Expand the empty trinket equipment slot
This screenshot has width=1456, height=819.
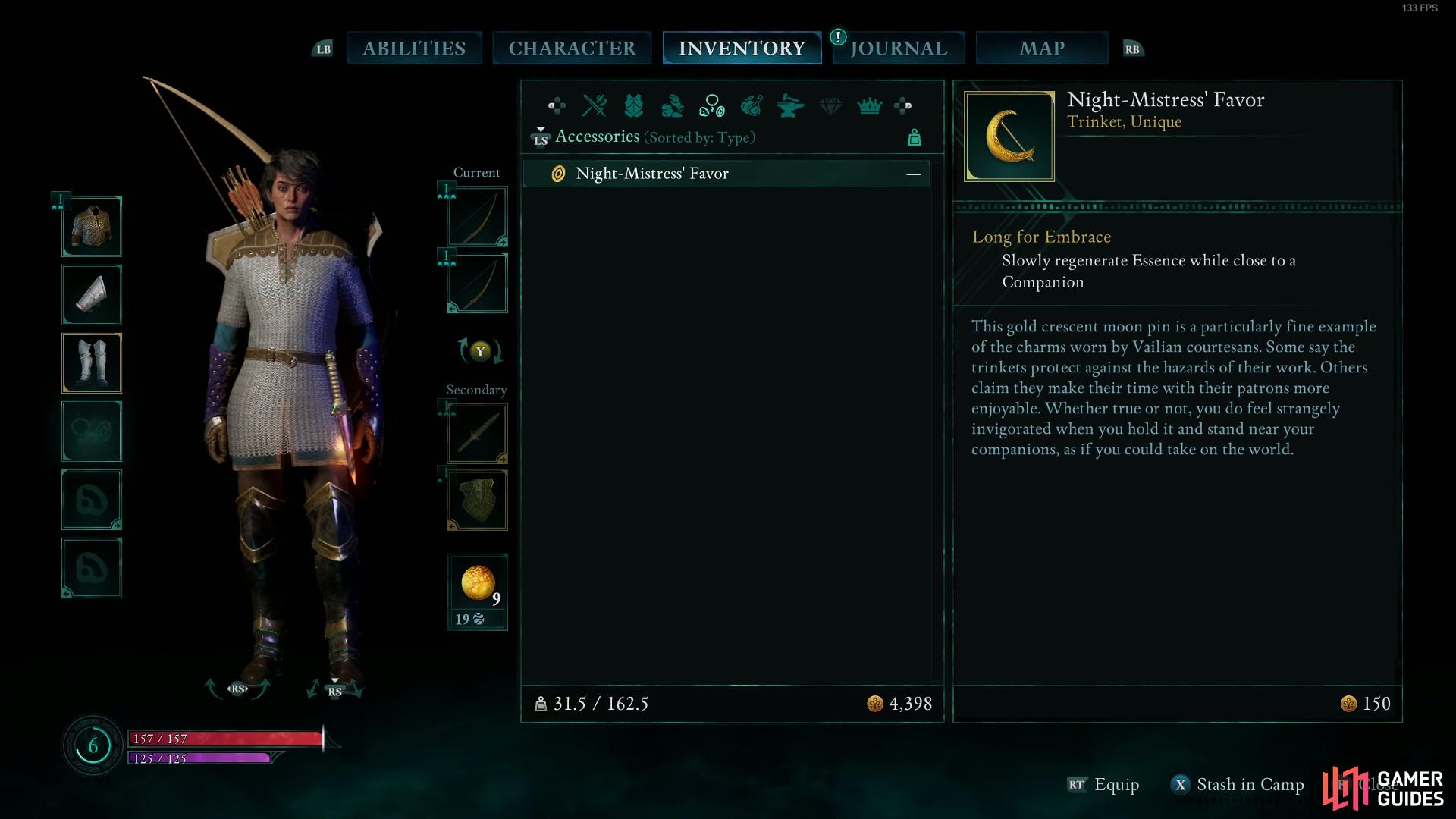click(92, 431)
